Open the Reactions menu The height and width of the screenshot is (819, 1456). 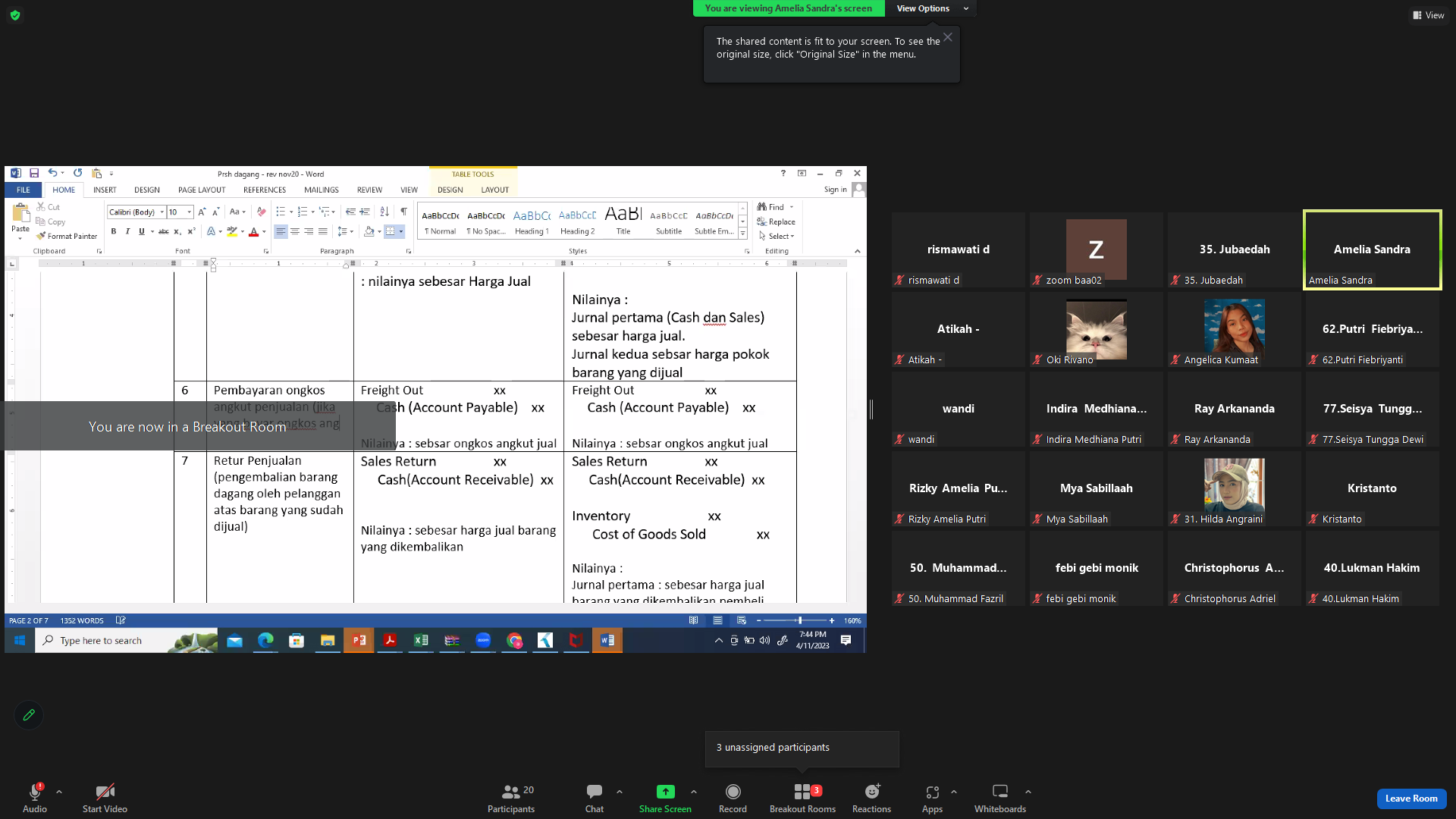tap(871, 798)
